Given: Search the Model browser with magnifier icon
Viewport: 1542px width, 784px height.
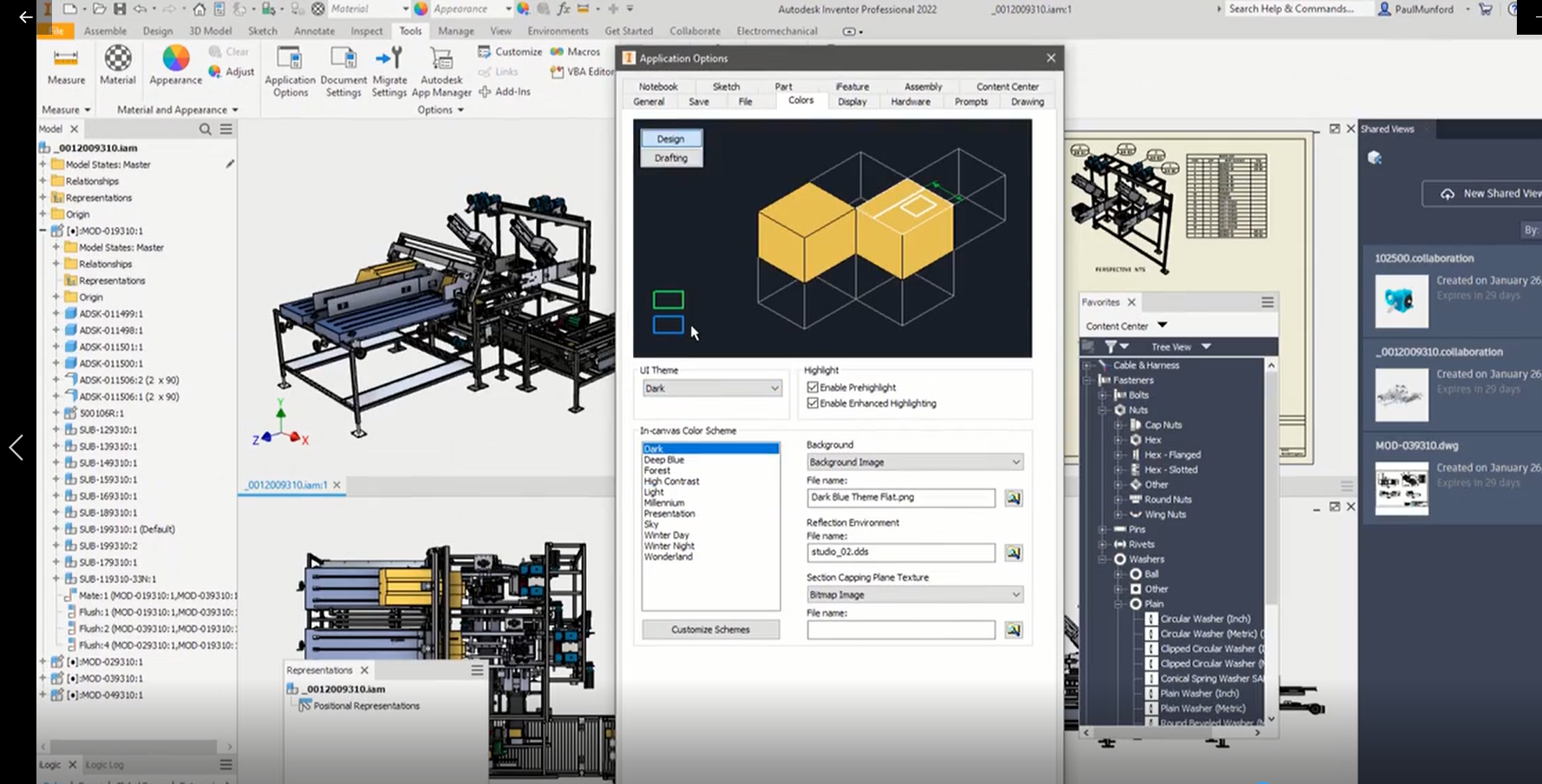Looking at the screenshot, I should 206,129.
